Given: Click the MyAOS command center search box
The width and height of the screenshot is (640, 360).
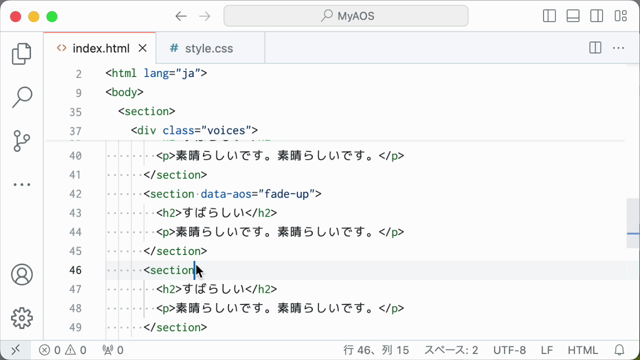Looking at the screenshot, I should [346, 16].
